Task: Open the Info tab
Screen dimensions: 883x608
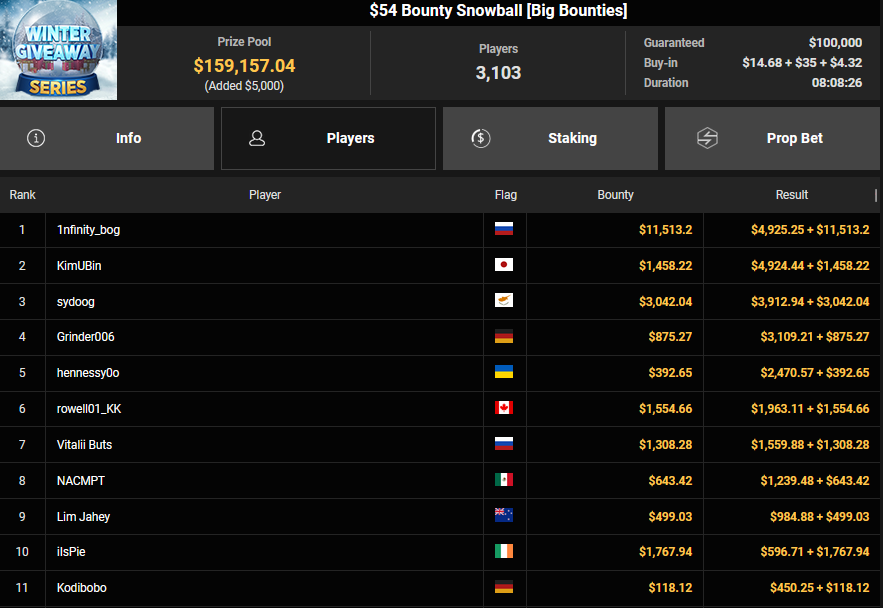Action: [x=128, y=138]
